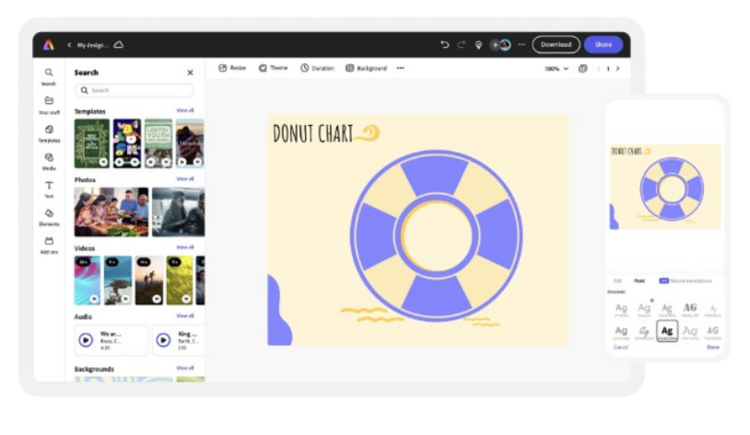Screen dimensions: 750x435
Task: Click the Share button
Action: pos(603,45)
